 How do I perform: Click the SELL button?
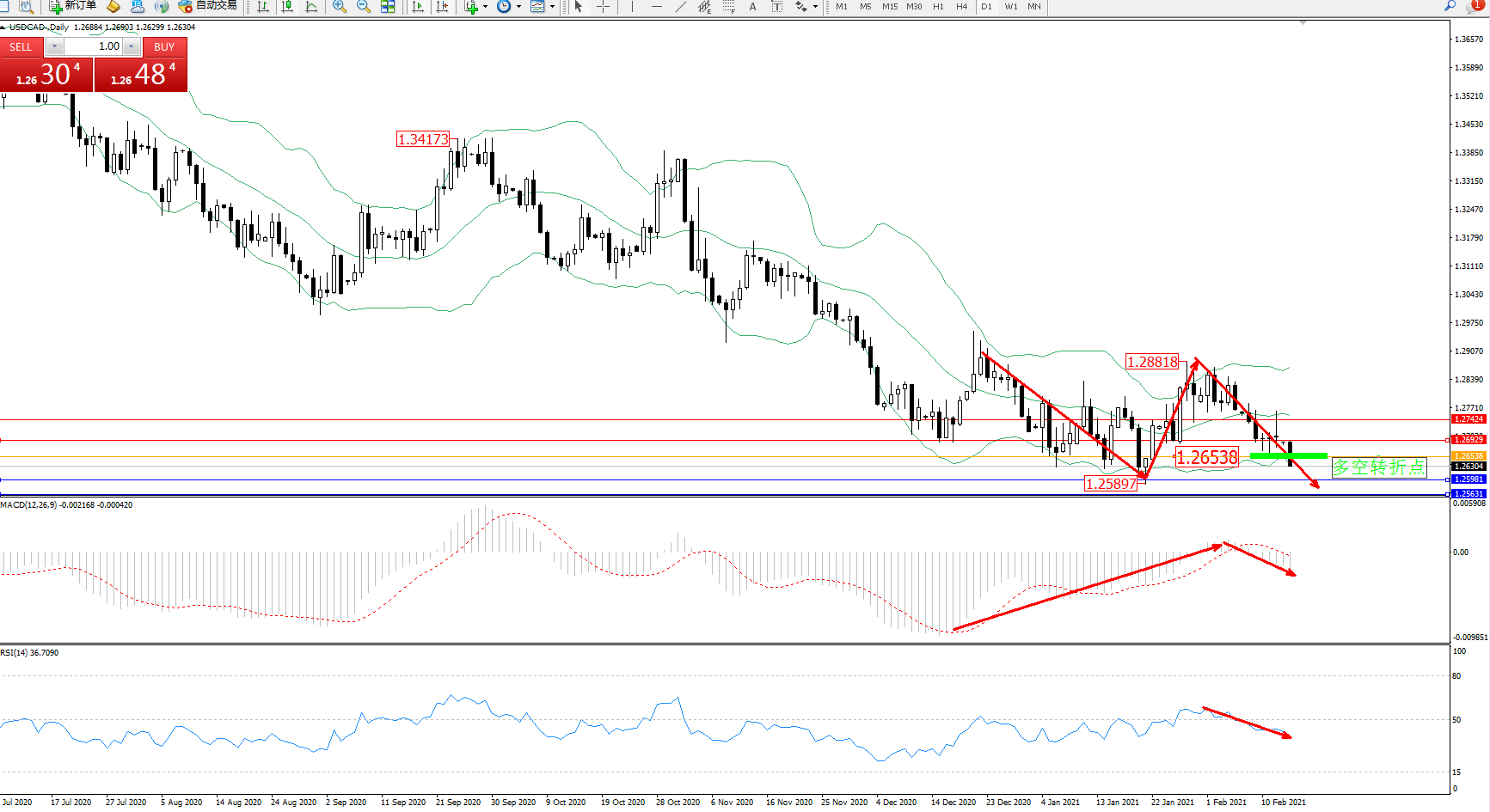click(x=21, y=47)
